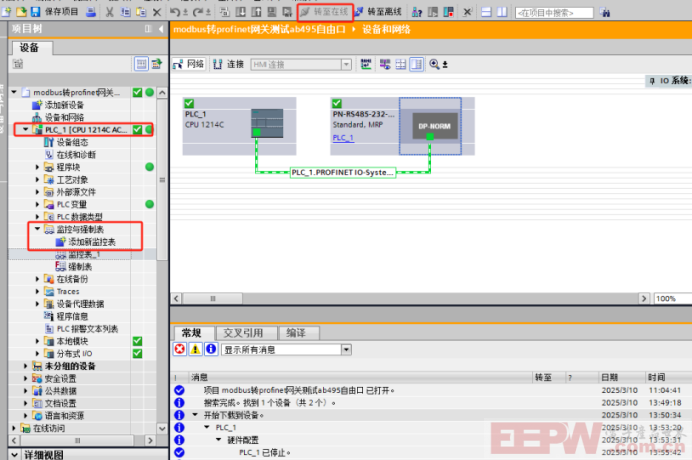Toggle the highlighted table view icon in network toolbar
The image size is (692, 460).
pos(417,64)
